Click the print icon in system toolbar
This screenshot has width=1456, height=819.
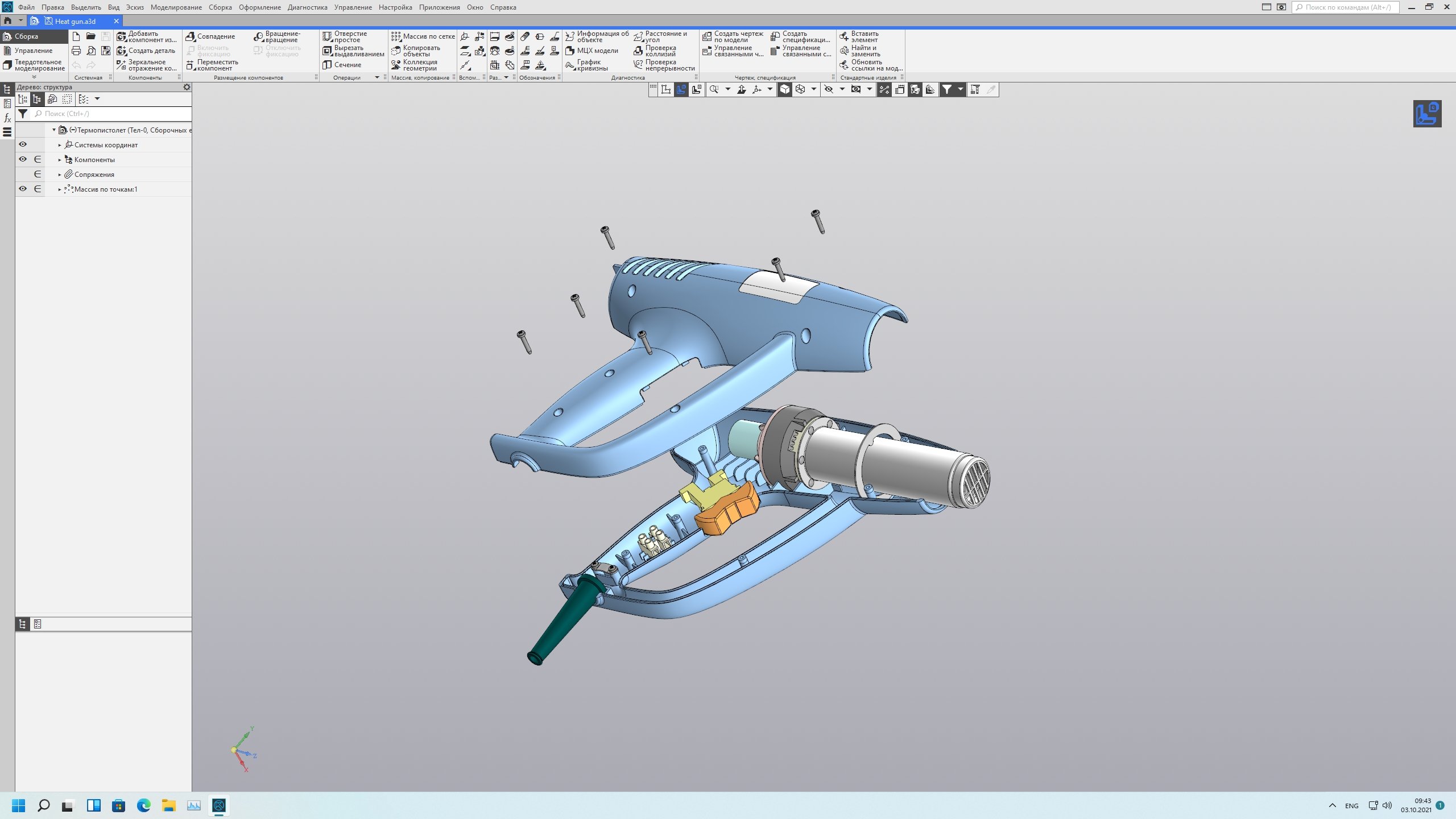coord(76,51)
